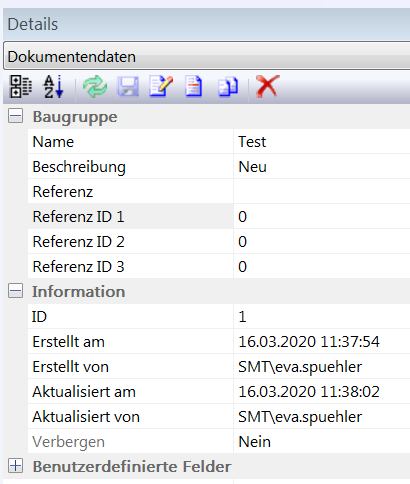The width and height of the screenshot is (410, 484).
Task: Open the Dokumentendaten dropdown
Action: pos(207,56)
